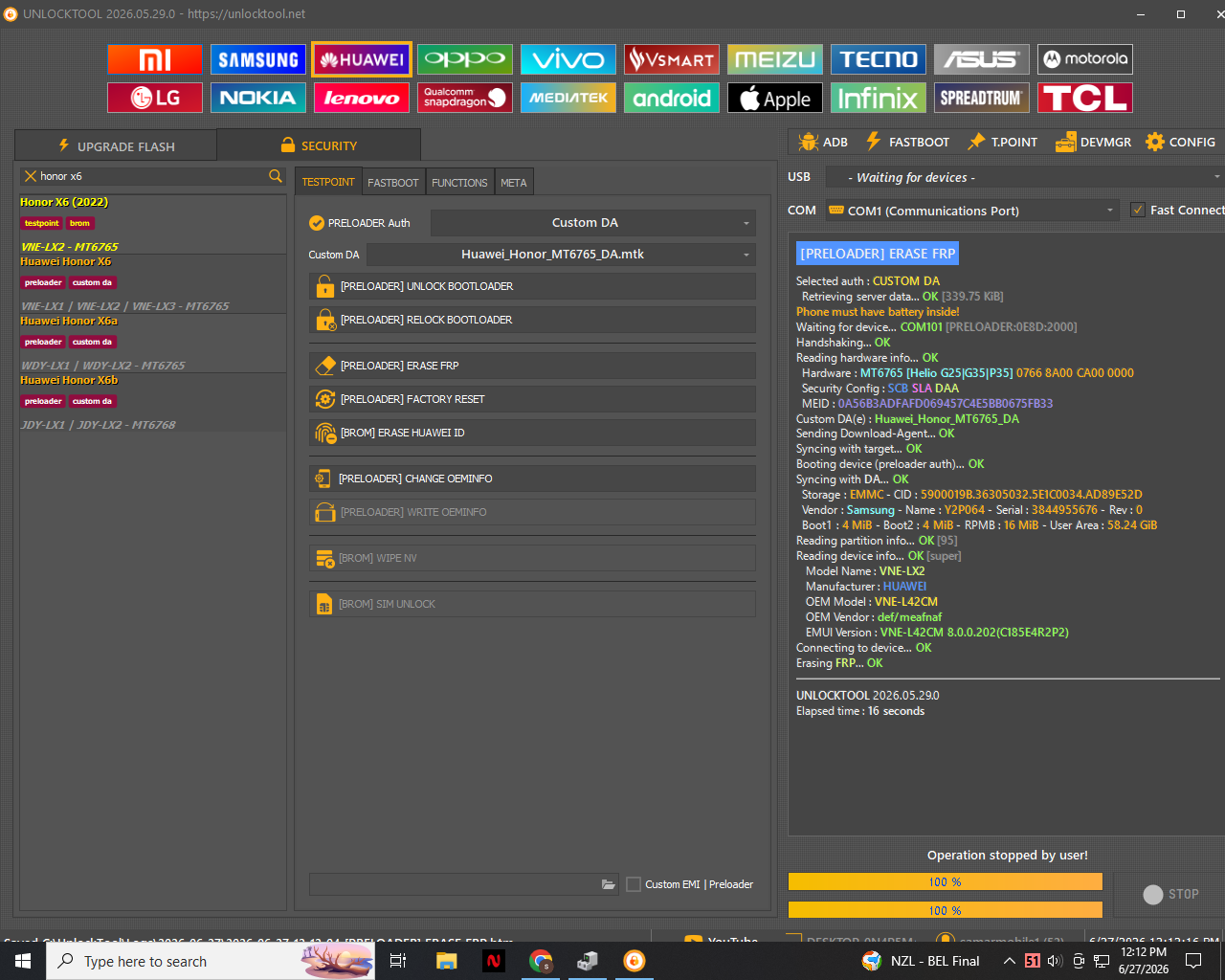The width and height of the screenshot is (1225, 980).
Task: Choose the TCL brand logo
Action: [x=1085, y=98]
